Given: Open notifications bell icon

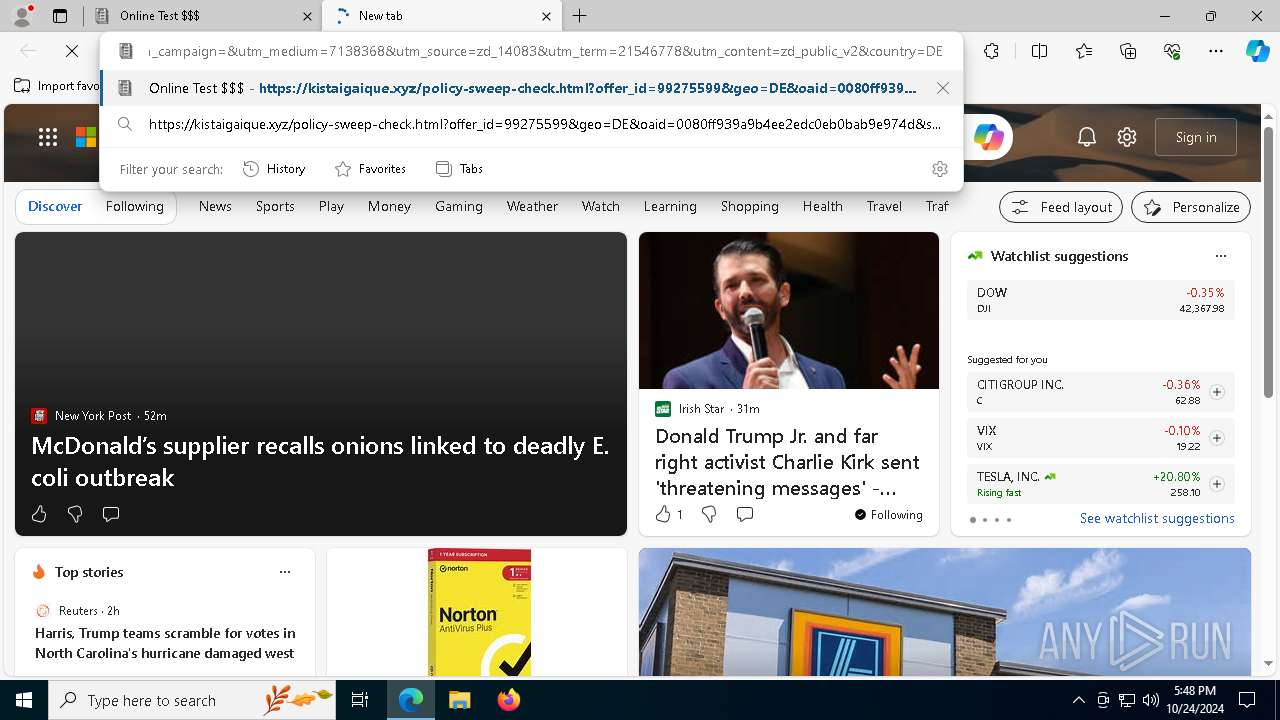Looking at the screenshot, I should (1087, 137).
